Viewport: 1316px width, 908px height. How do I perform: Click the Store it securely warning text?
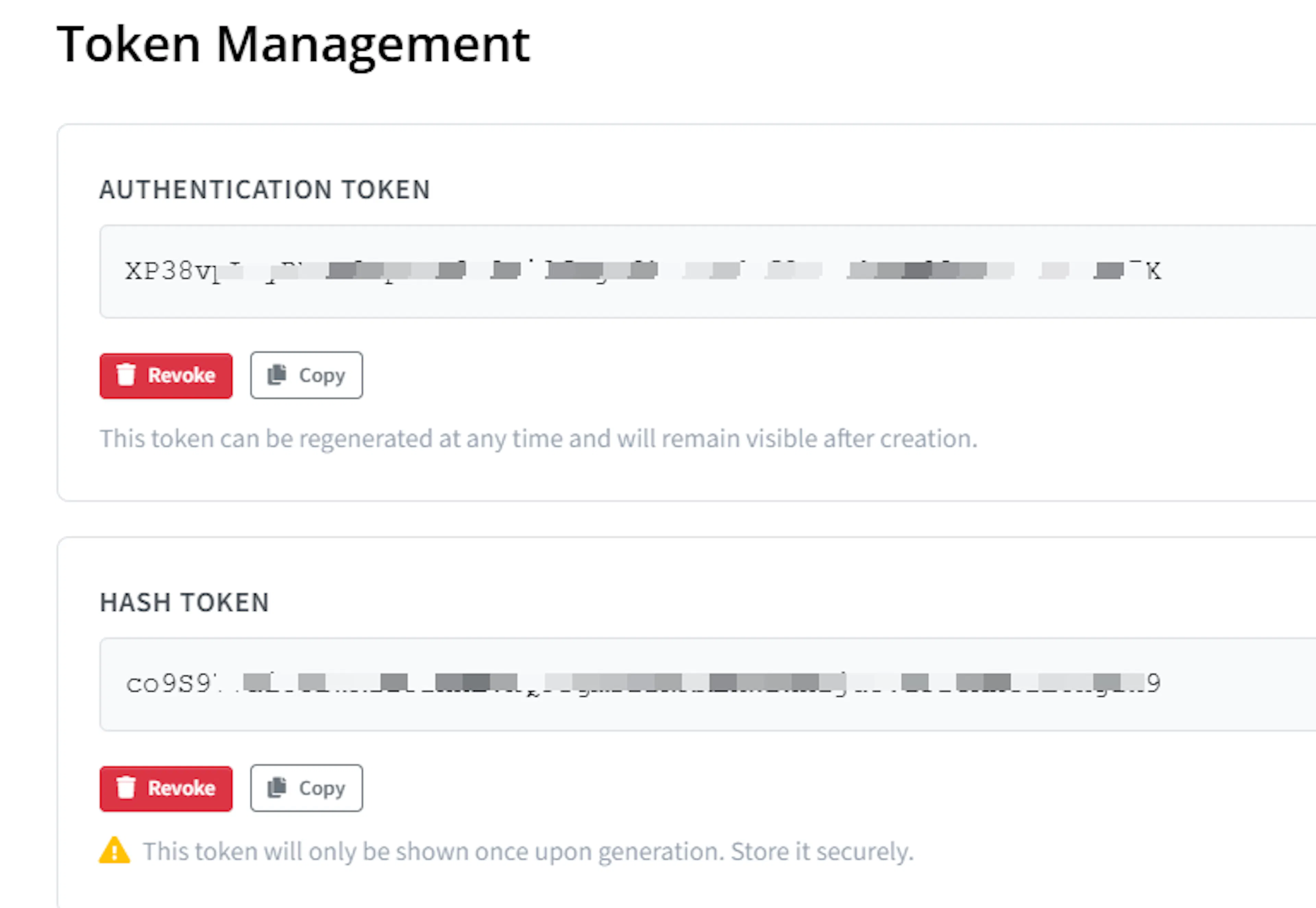pos(822,852)
